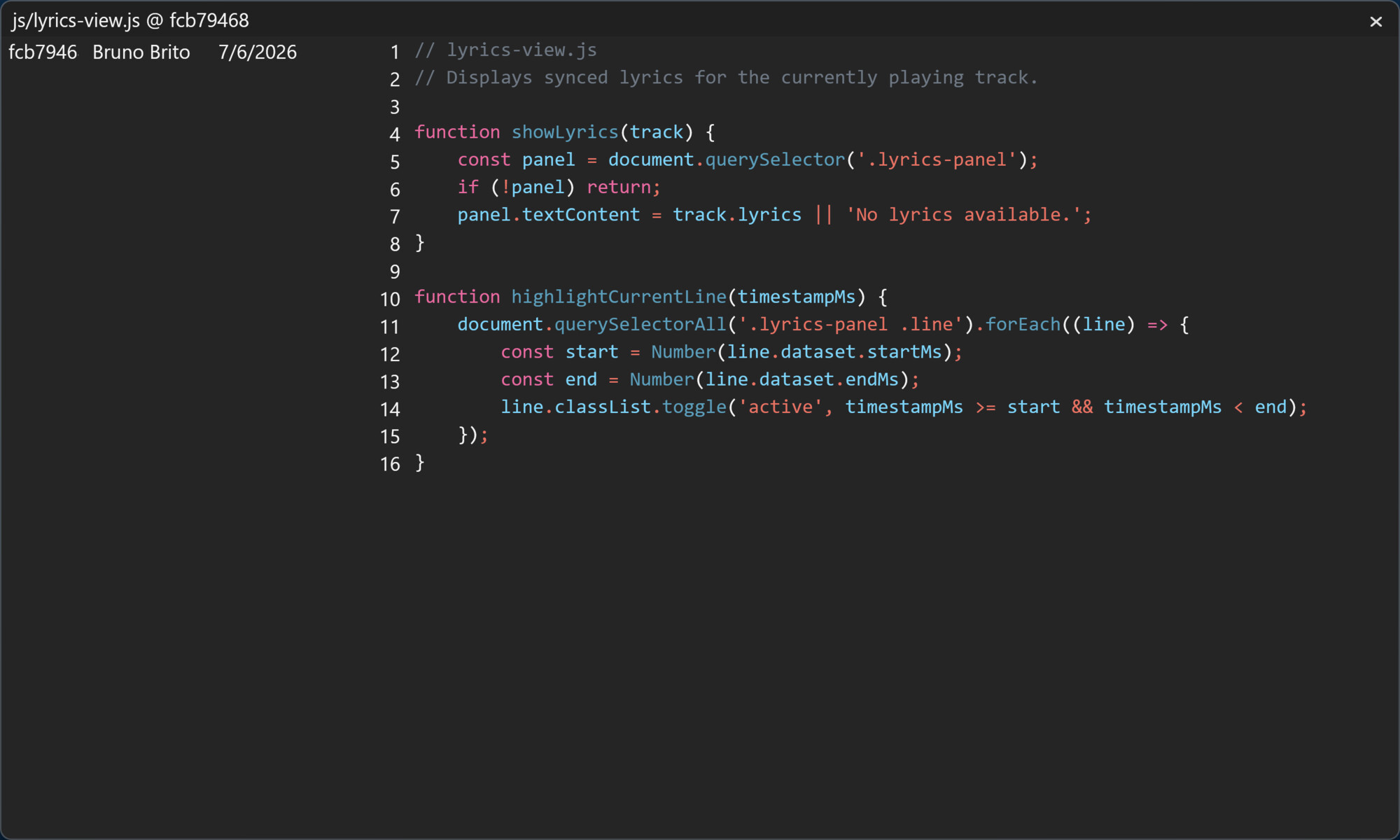The width and height of the screenshot is (1400, 840).
Task: Click commit date 7/6/2026
Action: tap(258, 52)
